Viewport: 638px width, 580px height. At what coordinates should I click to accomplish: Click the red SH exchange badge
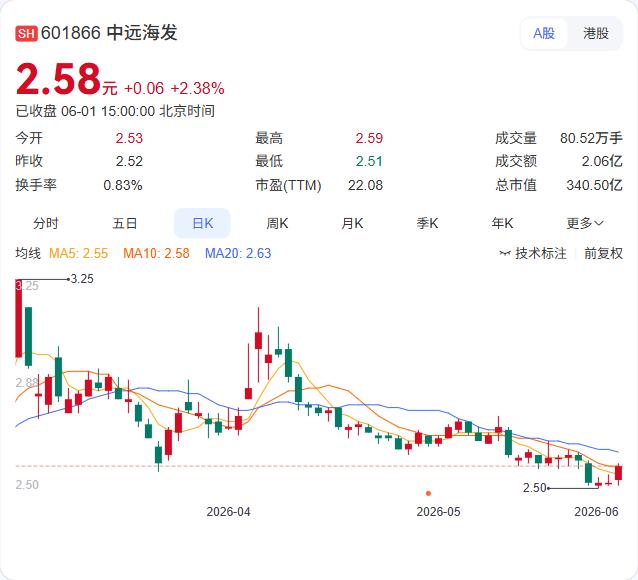26,33
